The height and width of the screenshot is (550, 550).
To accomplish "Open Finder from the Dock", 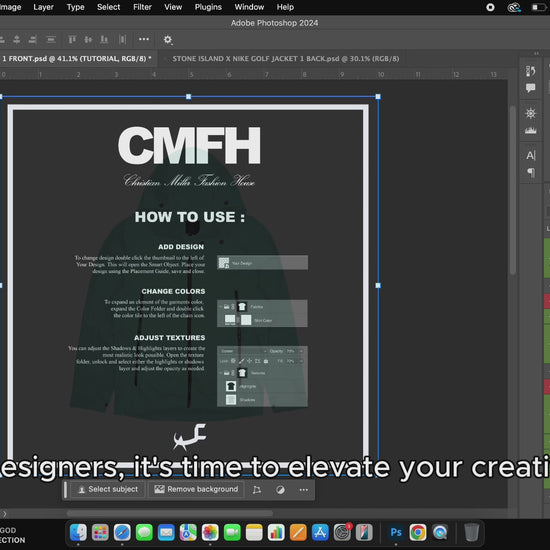I will [x=78, y=532].
